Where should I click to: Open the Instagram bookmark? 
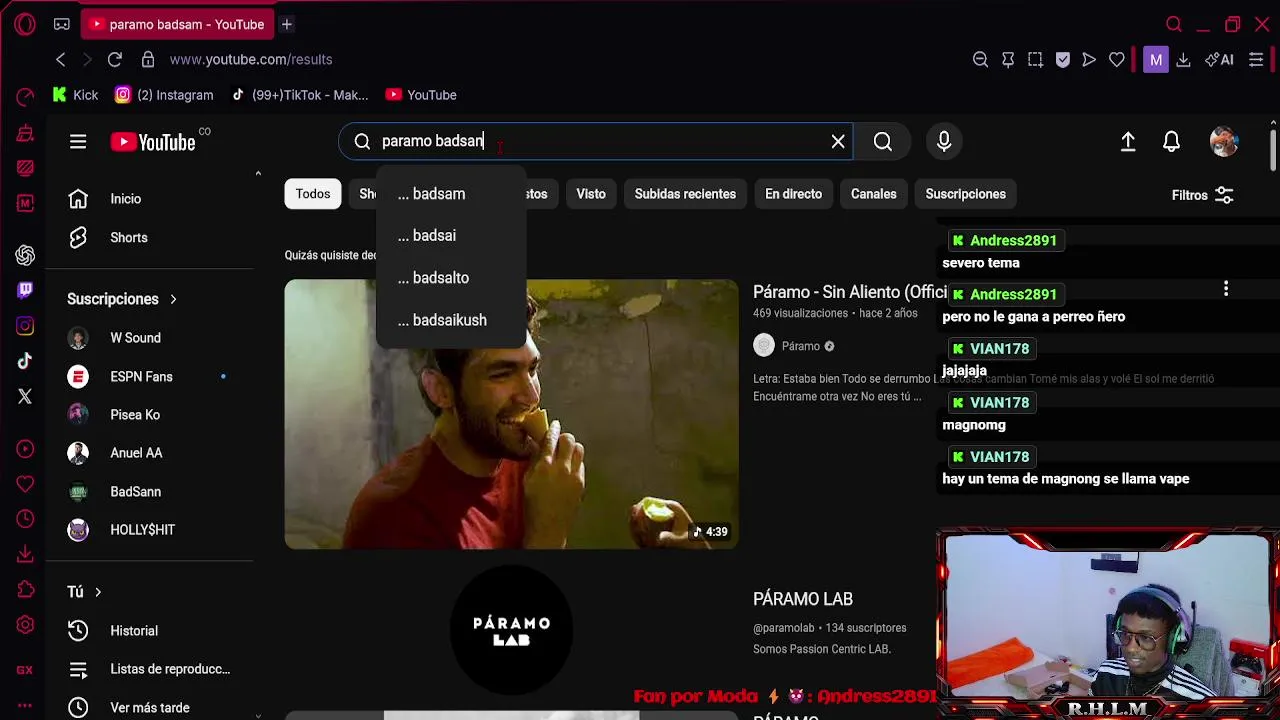pos(164,95)
